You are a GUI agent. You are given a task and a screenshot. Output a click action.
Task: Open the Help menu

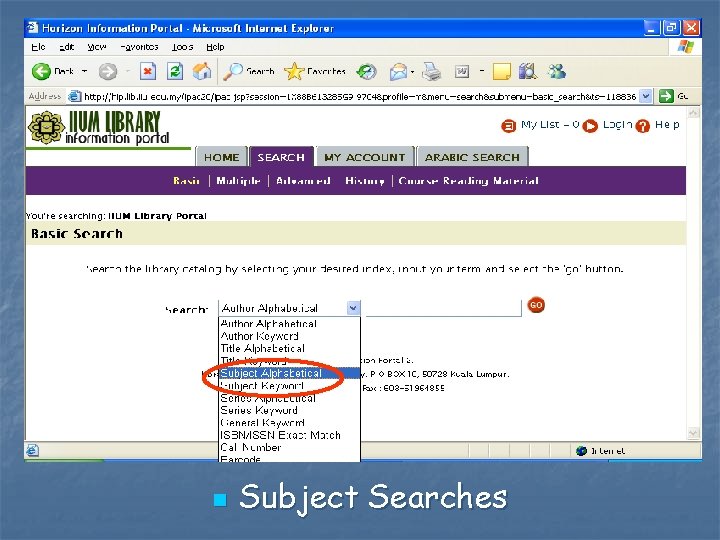(215, 47)
